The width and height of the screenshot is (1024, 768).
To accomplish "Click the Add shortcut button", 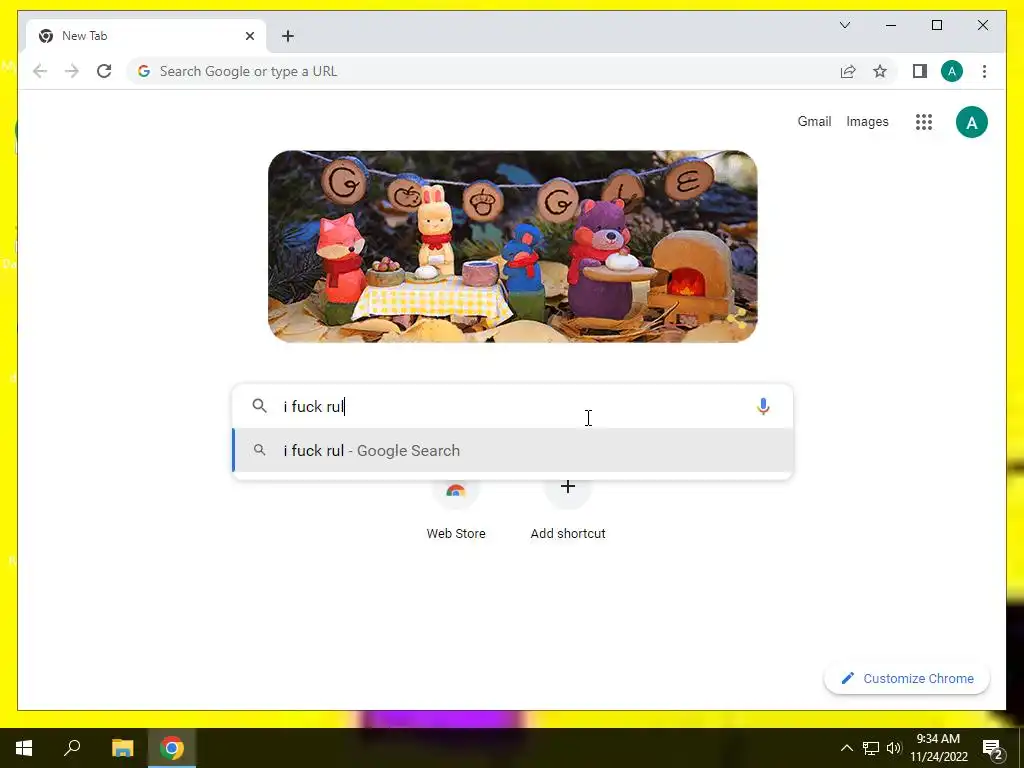I will [568, 511].
